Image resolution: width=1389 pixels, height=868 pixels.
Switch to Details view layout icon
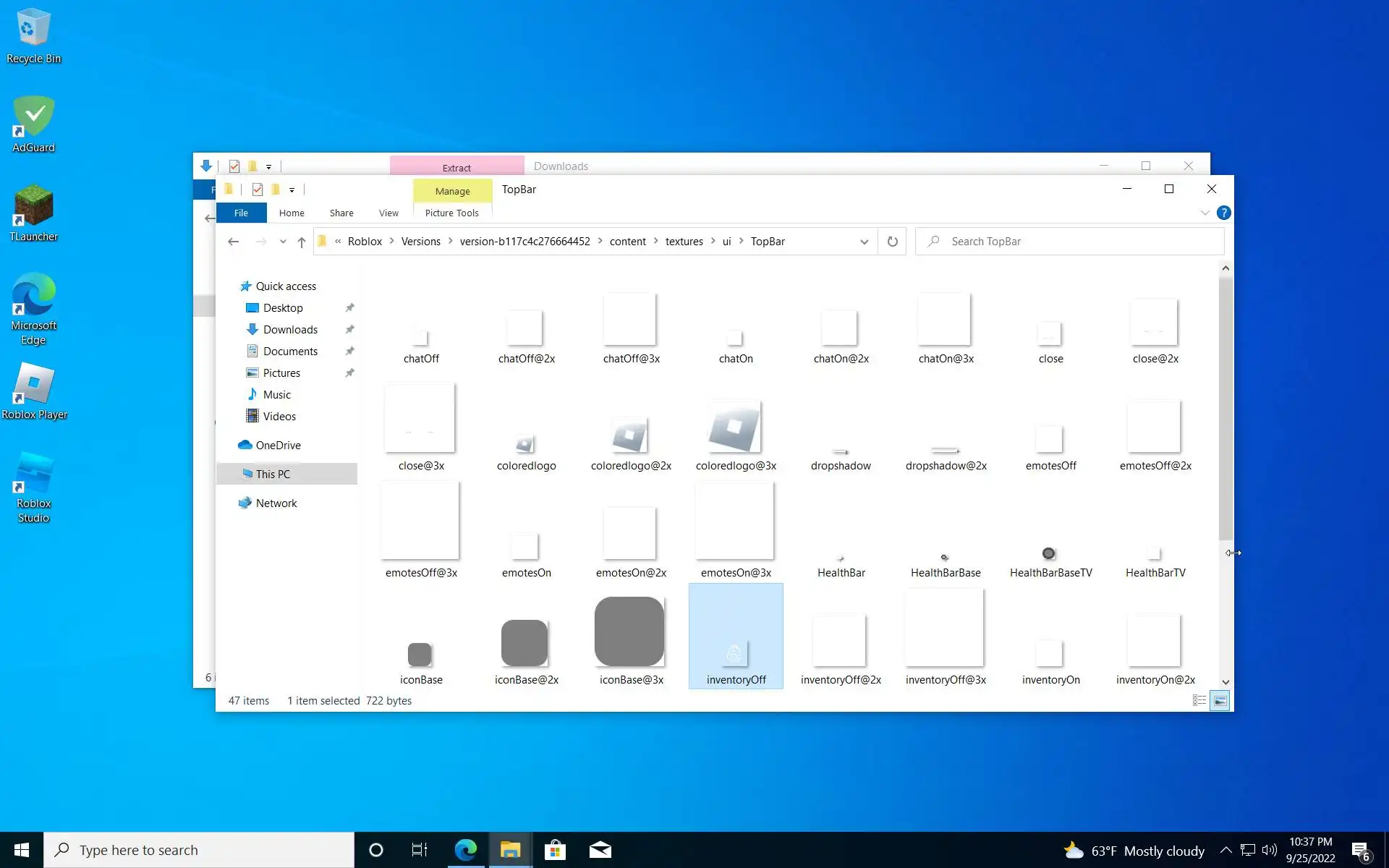pyautogui.click(x=1199, y=700)
